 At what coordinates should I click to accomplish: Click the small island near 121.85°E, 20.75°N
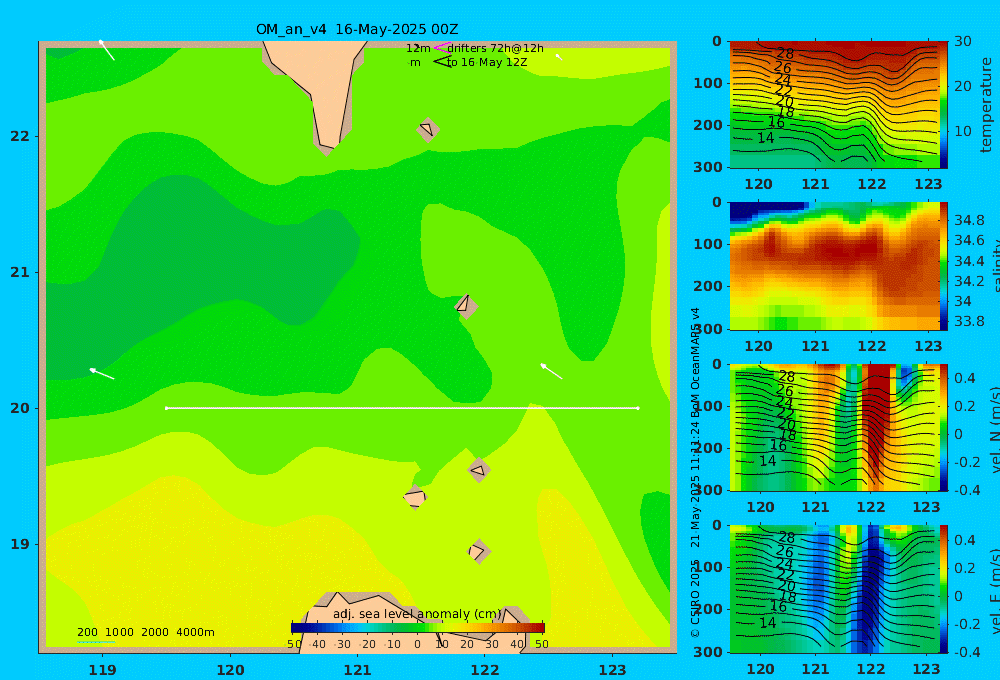[x=466, y=306]
